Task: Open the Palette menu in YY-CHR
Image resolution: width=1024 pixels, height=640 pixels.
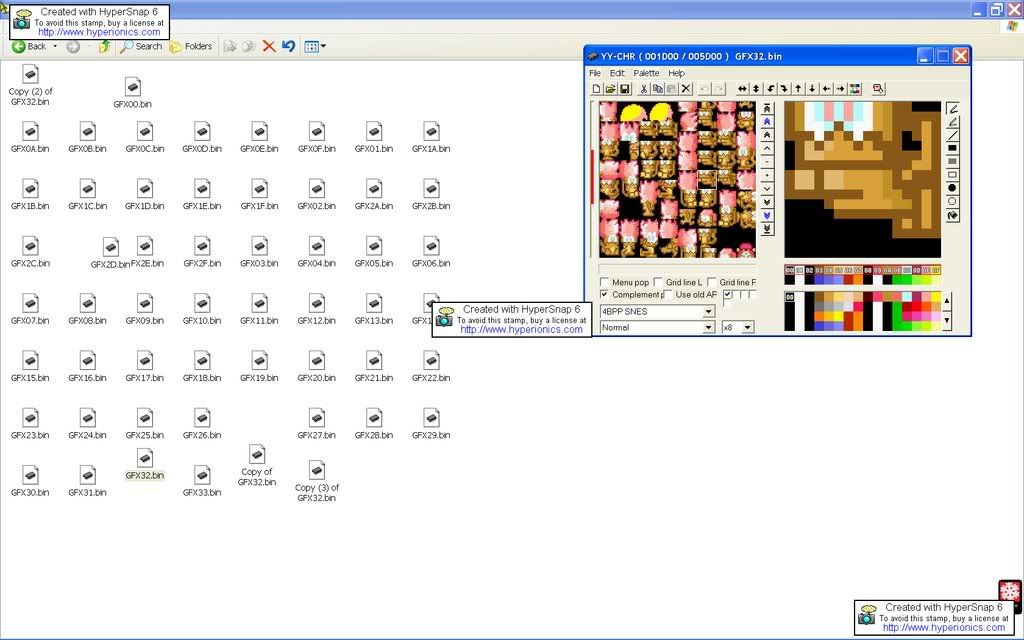Action: [x=647, y=73]
